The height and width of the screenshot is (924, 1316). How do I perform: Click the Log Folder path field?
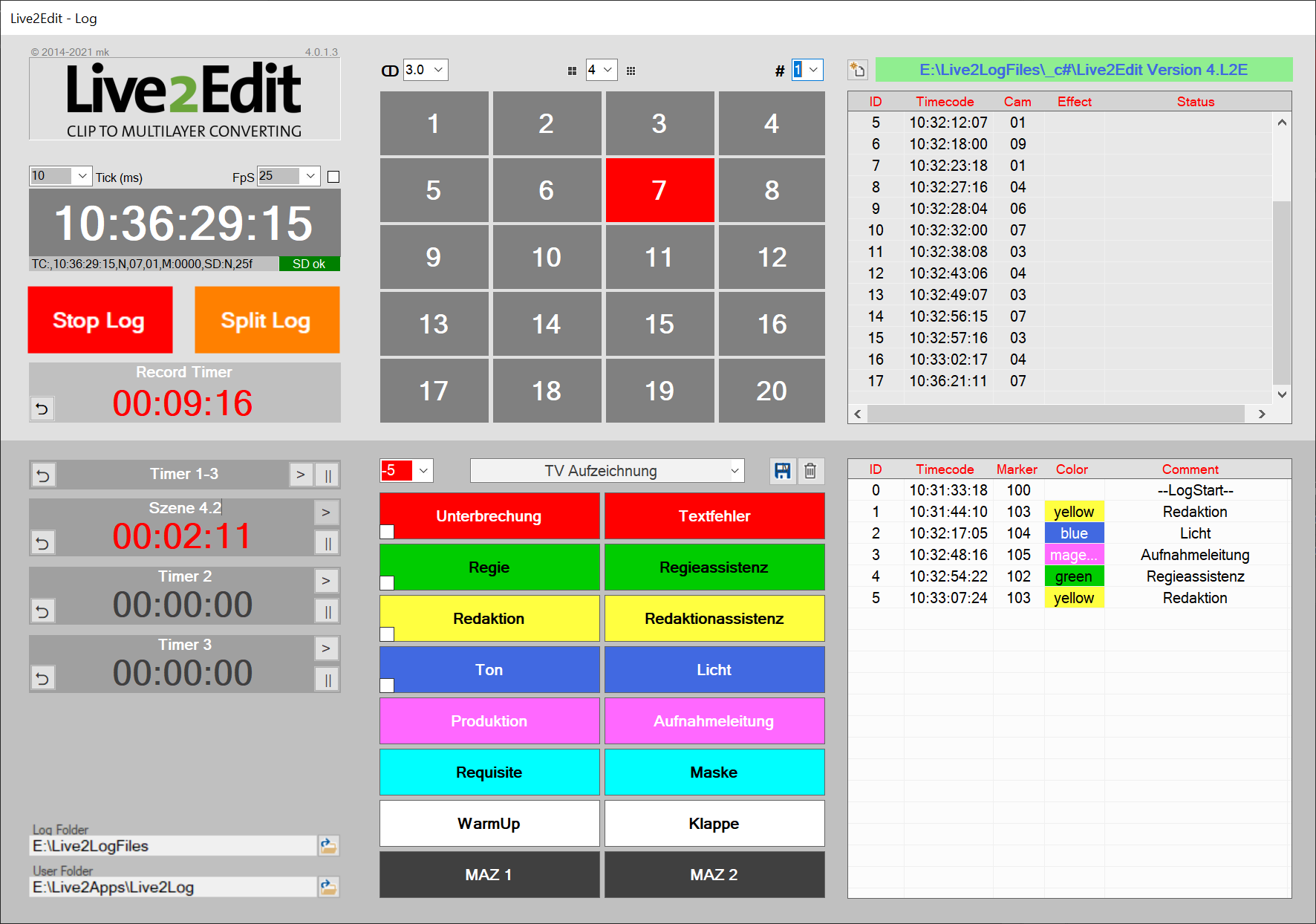[173, 846]
